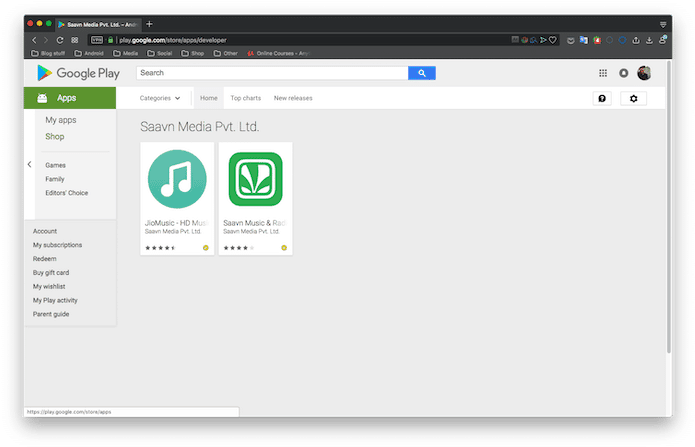695x447 pixels.
Task: Open Family in sidebar
Action: coord(55,179)
